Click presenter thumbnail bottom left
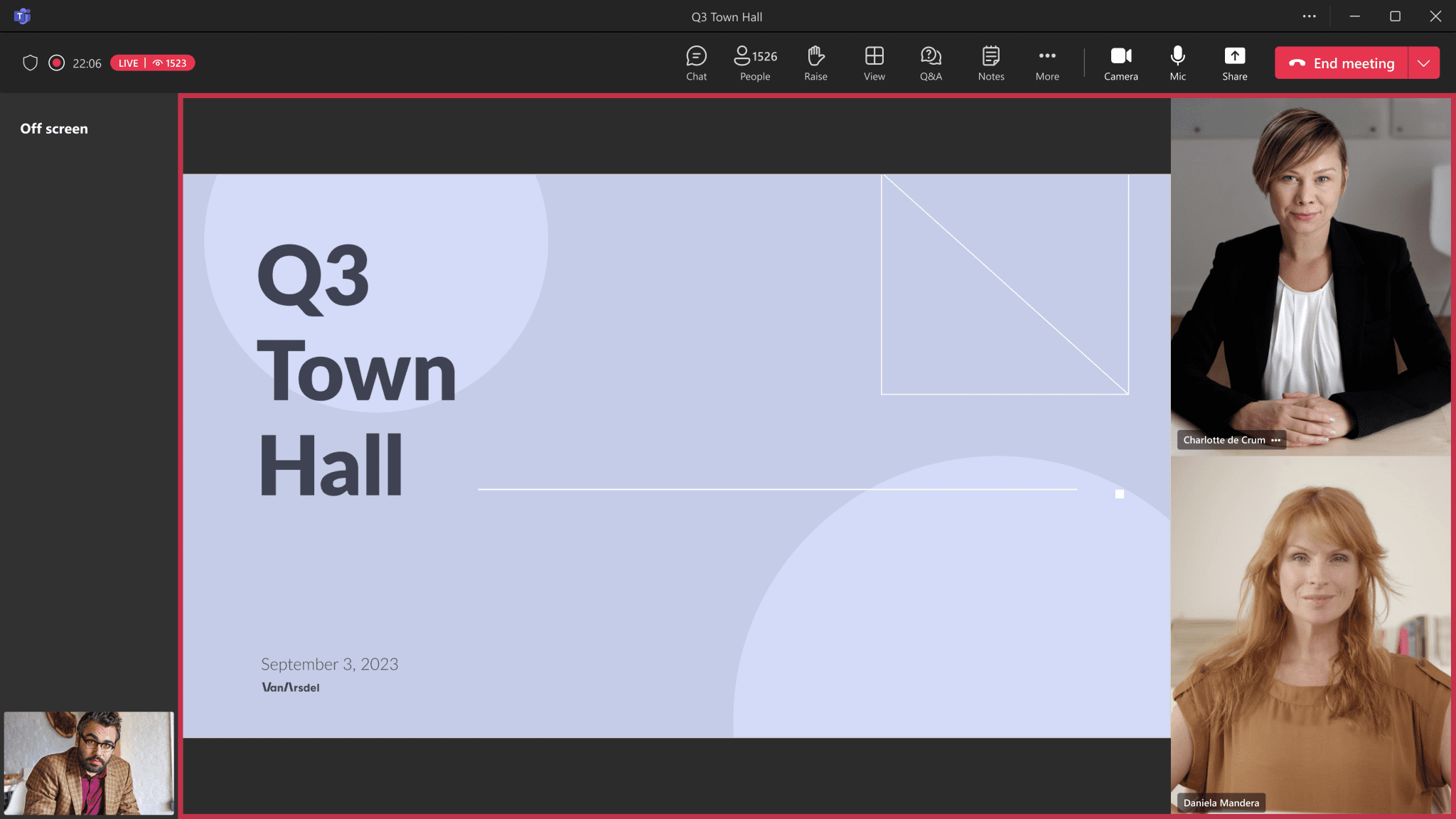The width and height of the screenshot is (1456, 819). (x=88, y=762)
